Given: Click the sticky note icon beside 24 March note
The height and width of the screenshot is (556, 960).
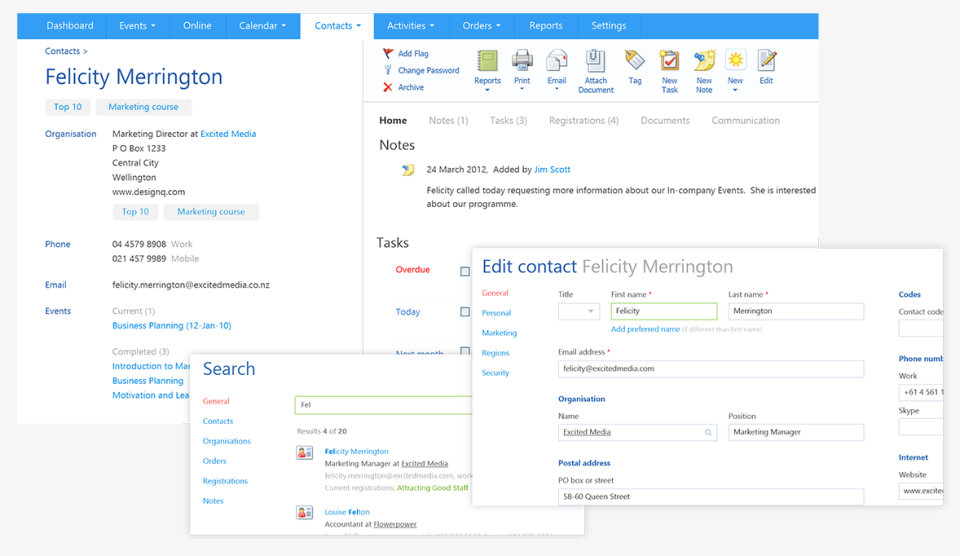Looking at the screenshot, I should click(408, 170).
